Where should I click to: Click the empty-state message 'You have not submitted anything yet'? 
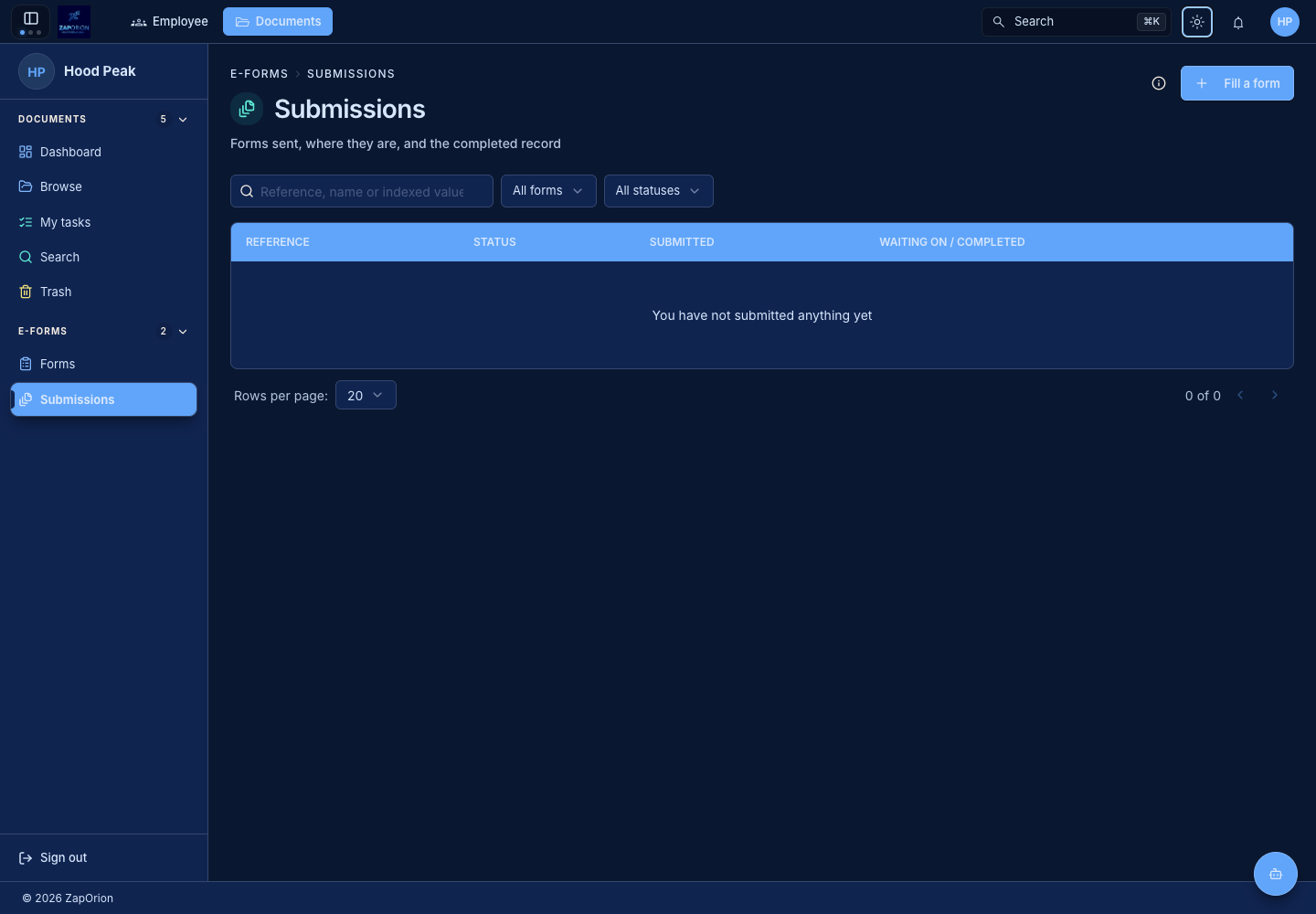[x=762, y=315]
